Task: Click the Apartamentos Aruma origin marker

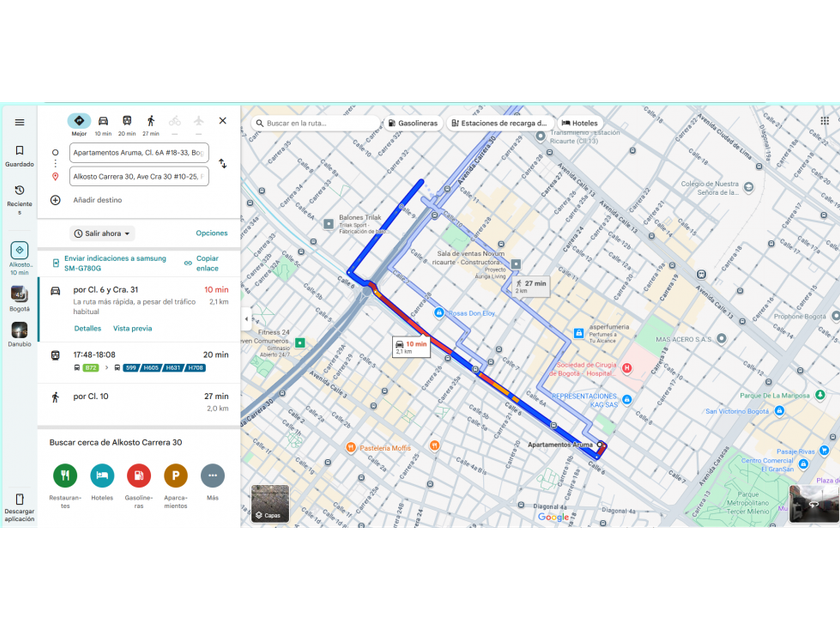Action: click(600, 445)
